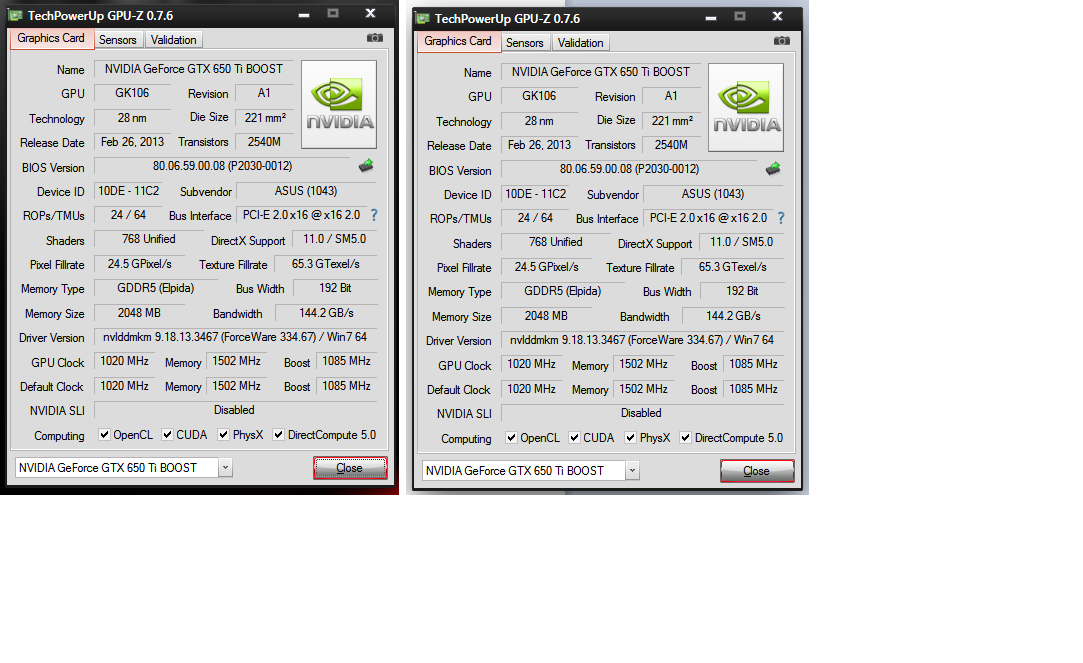The height and width of the screenshot is (663, 1083).
Task: Click 24 / 64 ROPs/TMUs value in right window
Action: click(x=535, y=218)
